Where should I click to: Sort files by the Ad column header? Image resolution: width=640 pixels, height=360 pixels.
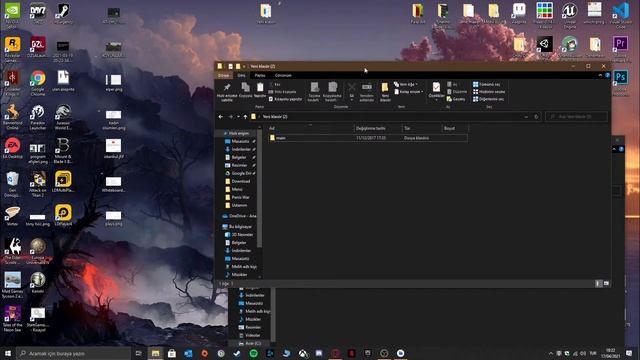[x=310, y=128]
